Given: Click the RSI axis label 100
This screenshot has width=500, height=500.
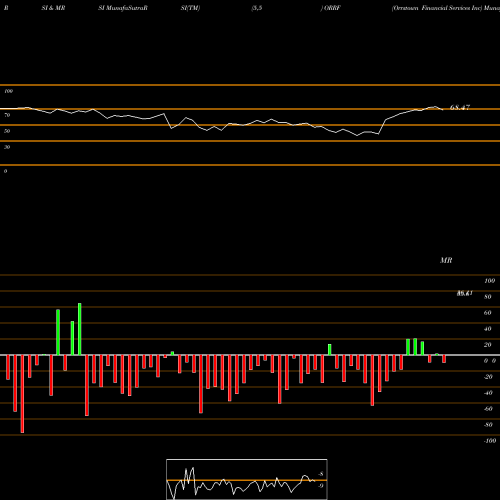Looking at the screenshot, I should (8, 91).
